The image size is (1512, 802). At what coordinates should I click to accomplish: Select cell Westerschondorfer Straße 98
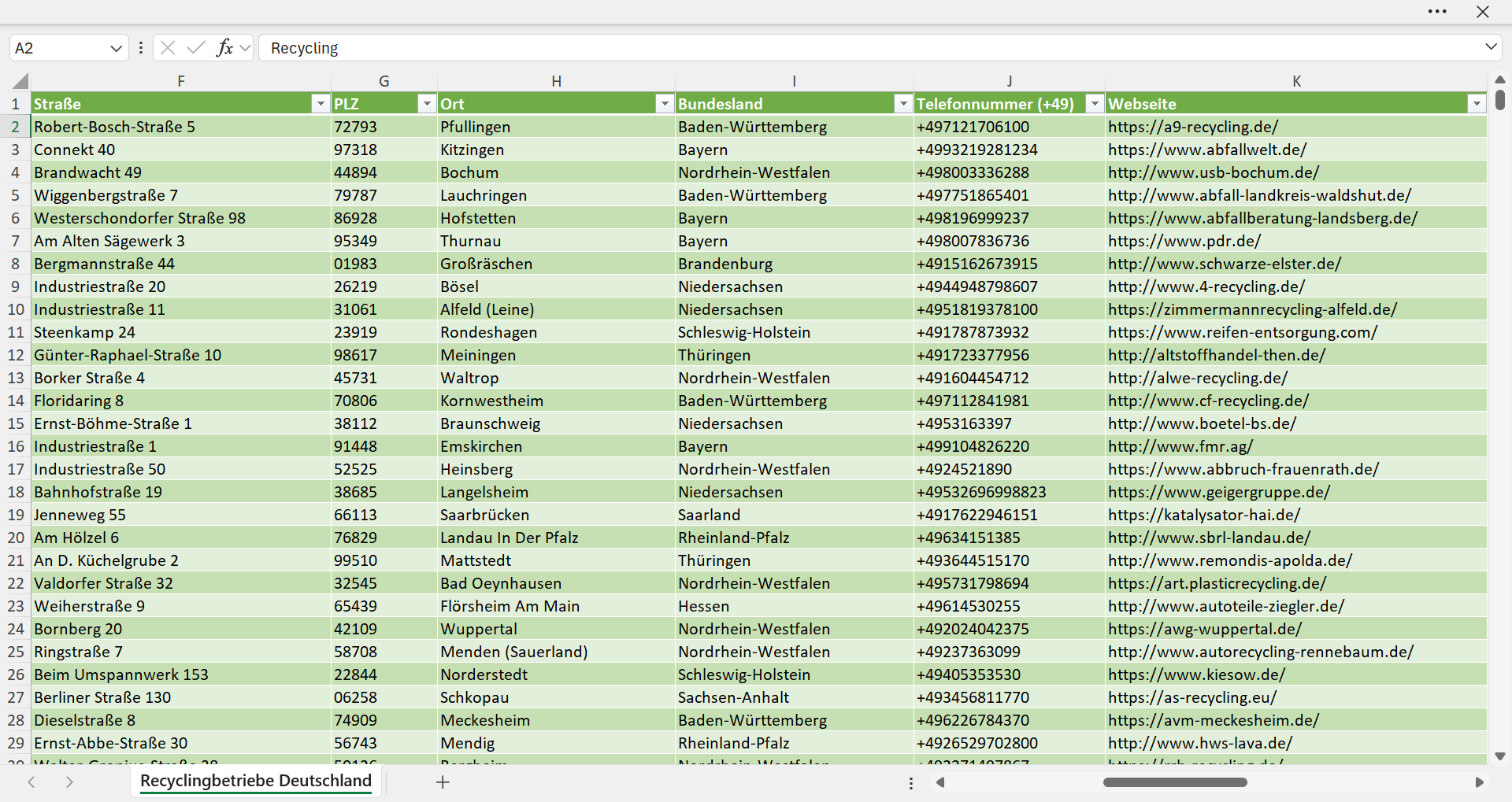click(181, 218)
